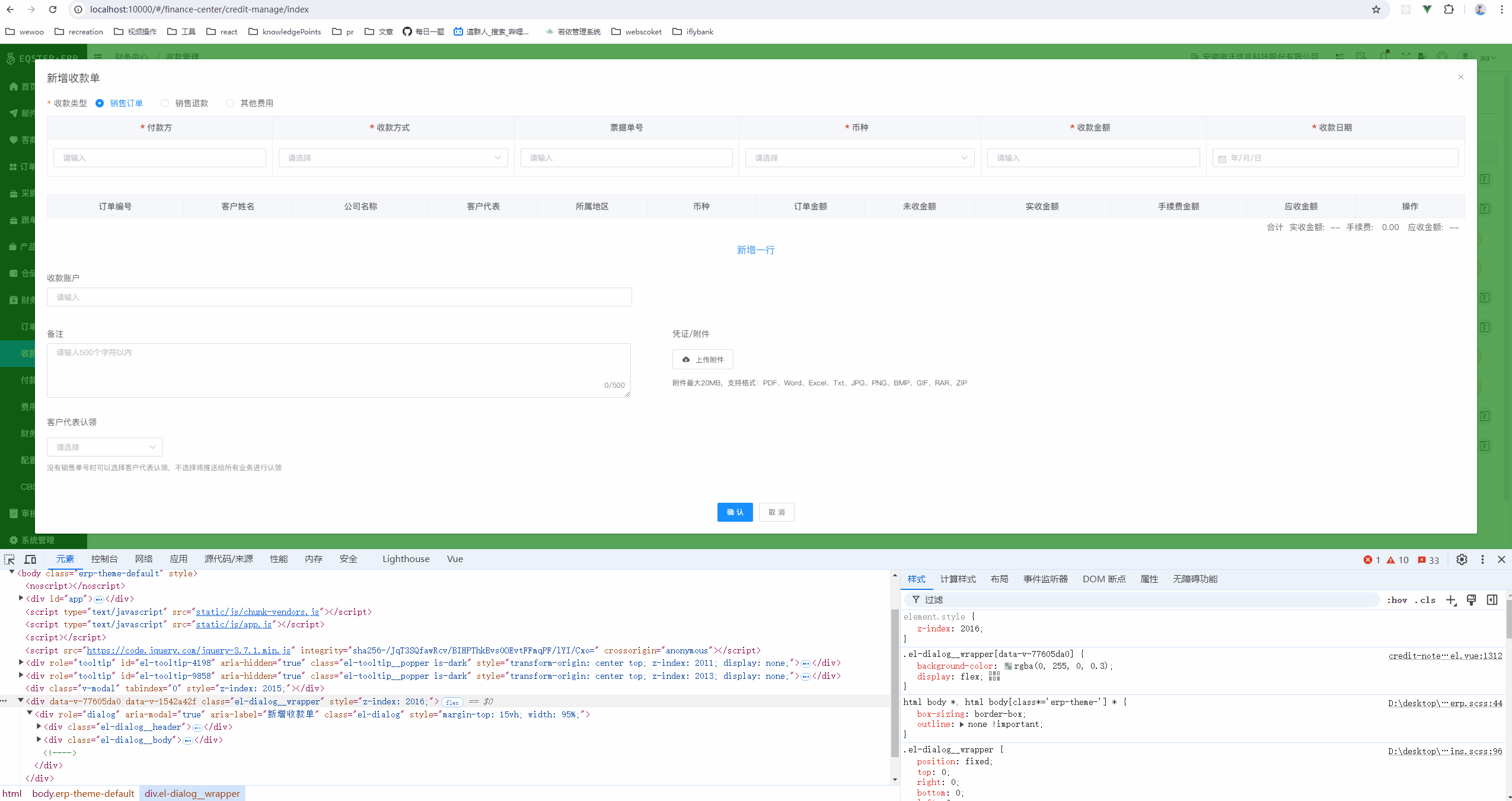Viewport: 1512px width, 801px height.
Task: Click the styles 过滤 filter box
Action: pyautogui.click(x=1143, y=600)
